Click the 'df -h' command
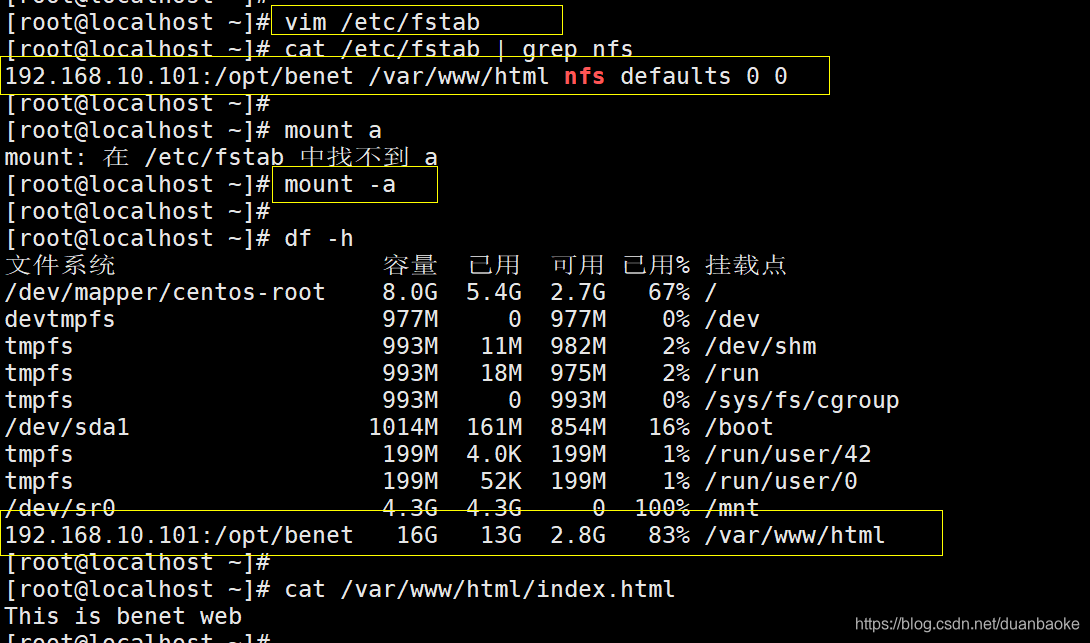Viewport: 1090px width, 643px height. [x=319, y=238]
